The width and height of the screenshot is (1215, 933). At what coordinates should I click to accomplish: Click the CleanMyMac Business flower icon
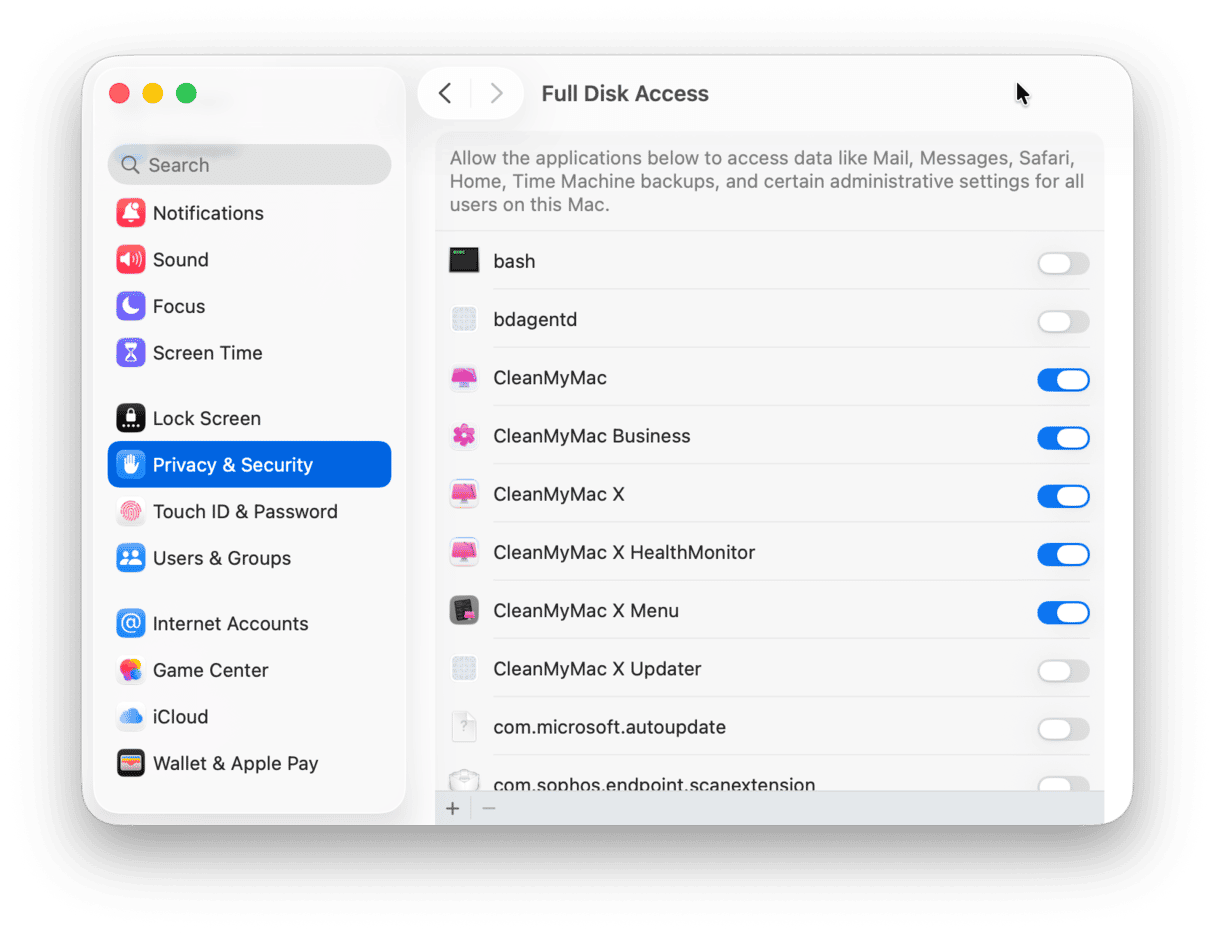point(464,436)
